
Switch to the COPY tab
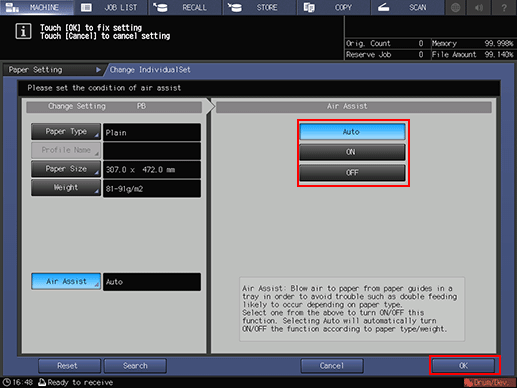(333, 7)
